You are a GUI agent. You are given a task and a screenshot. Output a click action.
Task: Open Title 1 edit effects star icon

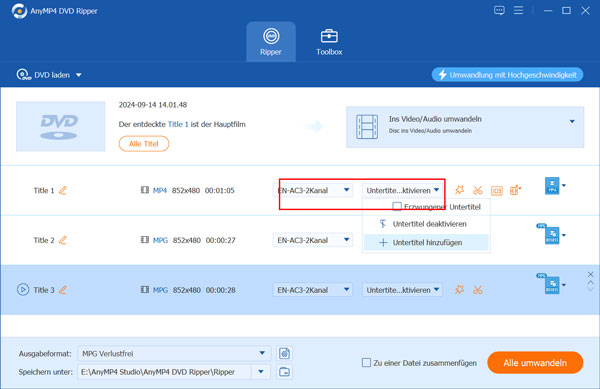(459, 190)
